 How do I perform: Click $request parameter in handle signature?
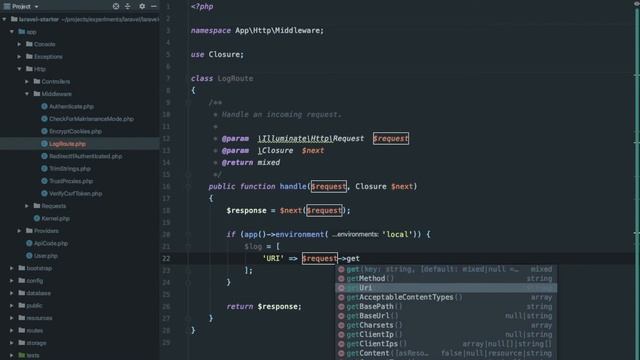point(329,187)
